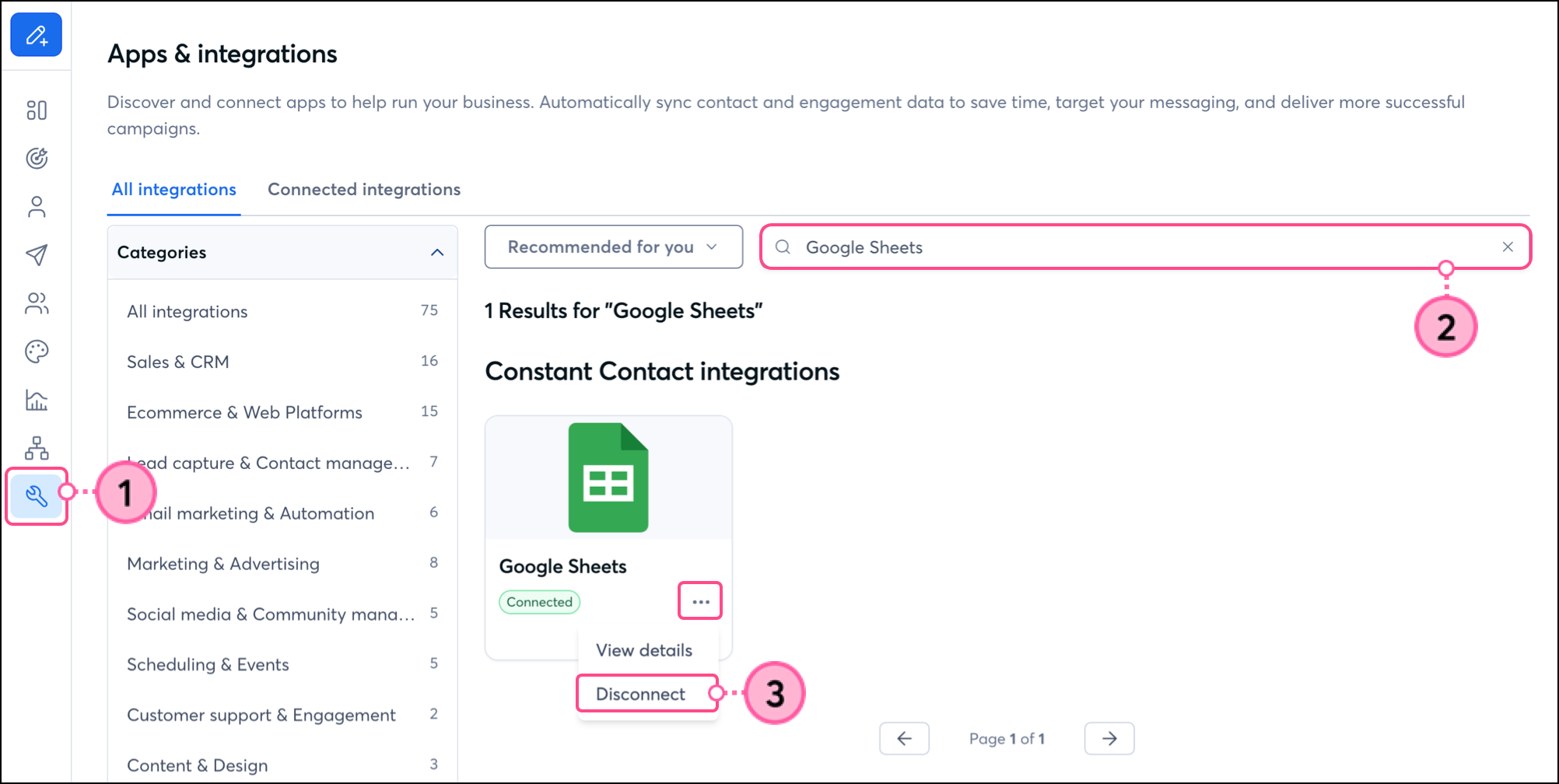Click the magnifier icon in search box

[x=783, y=247]
